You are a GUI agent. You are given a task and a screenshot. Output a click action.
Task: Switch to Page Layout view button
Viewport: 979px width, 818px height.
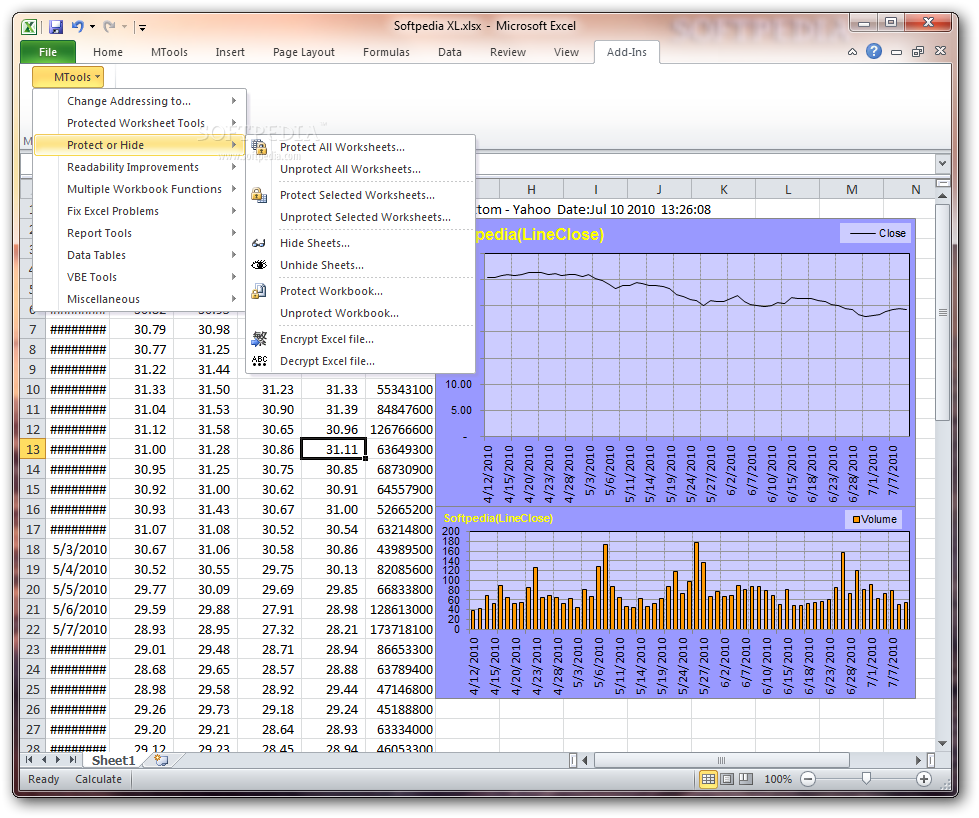[727, 779]
